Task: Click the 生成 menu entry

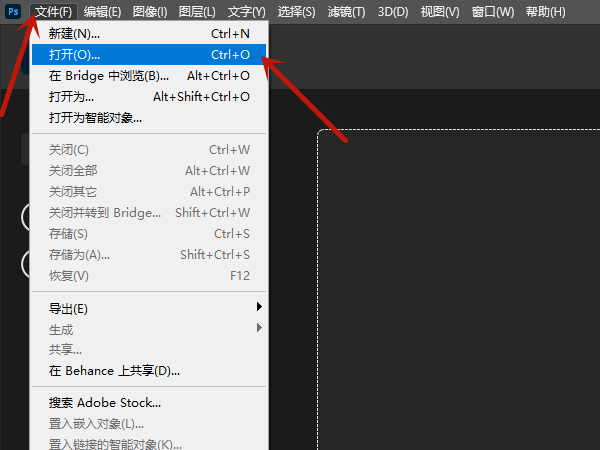Action: tap(149, 329)
